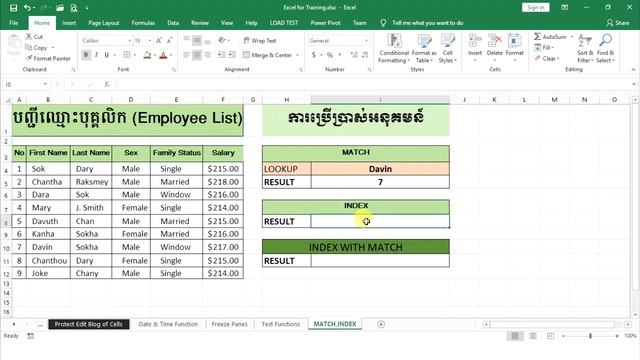Collapse the ribbon

[x=633, y=70]
